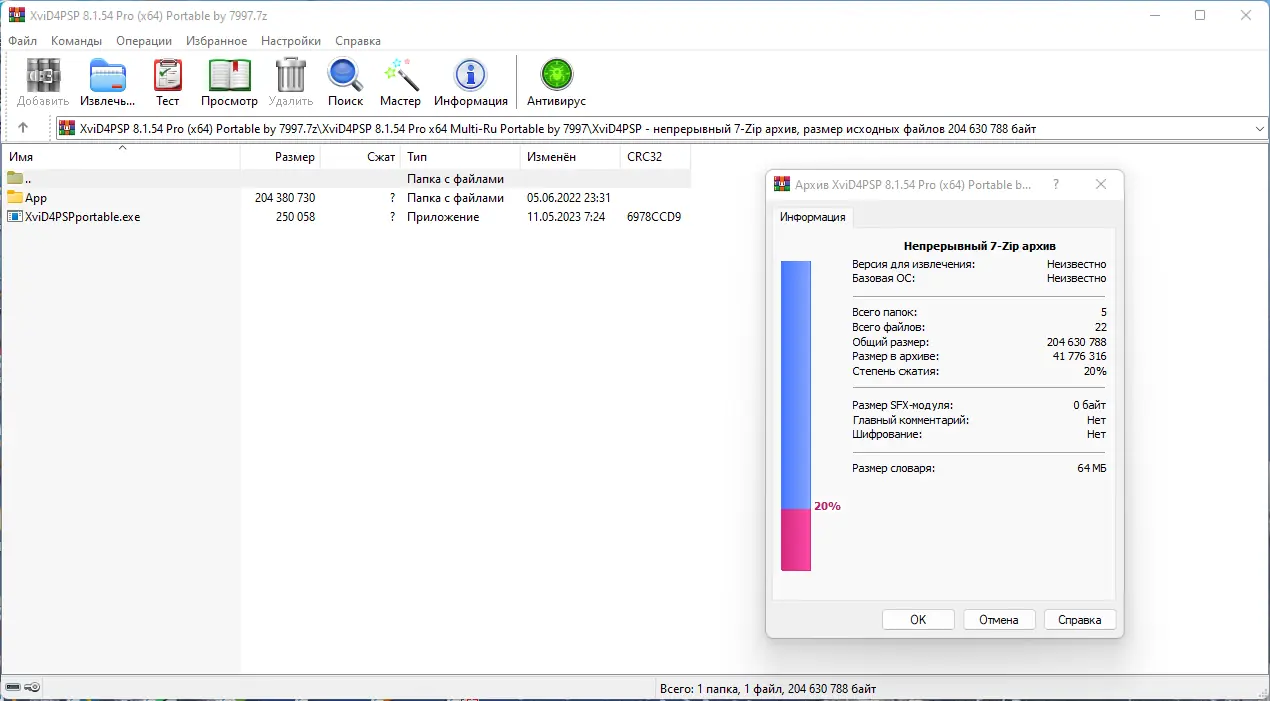This screenshot has height=701, width=1270.
Task: Select the Добавить (Add) archive tool
Action: [x=41, y=80]
